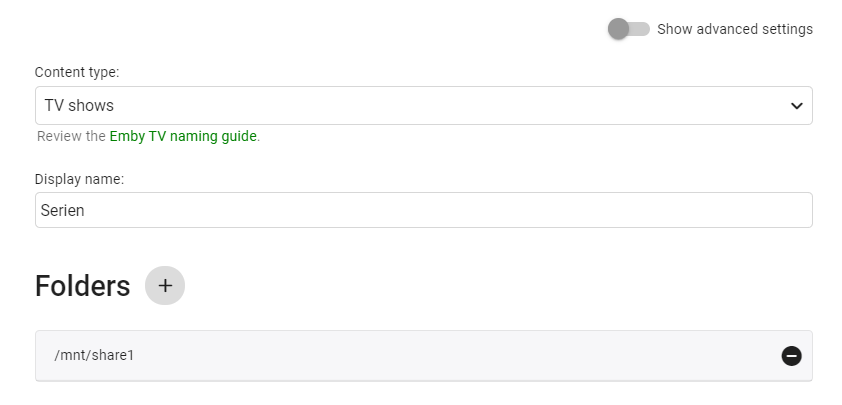This screenshot has width=842, height=405.
Task: Select the TV shows value in combo box
Action: (x=79, y=106)
